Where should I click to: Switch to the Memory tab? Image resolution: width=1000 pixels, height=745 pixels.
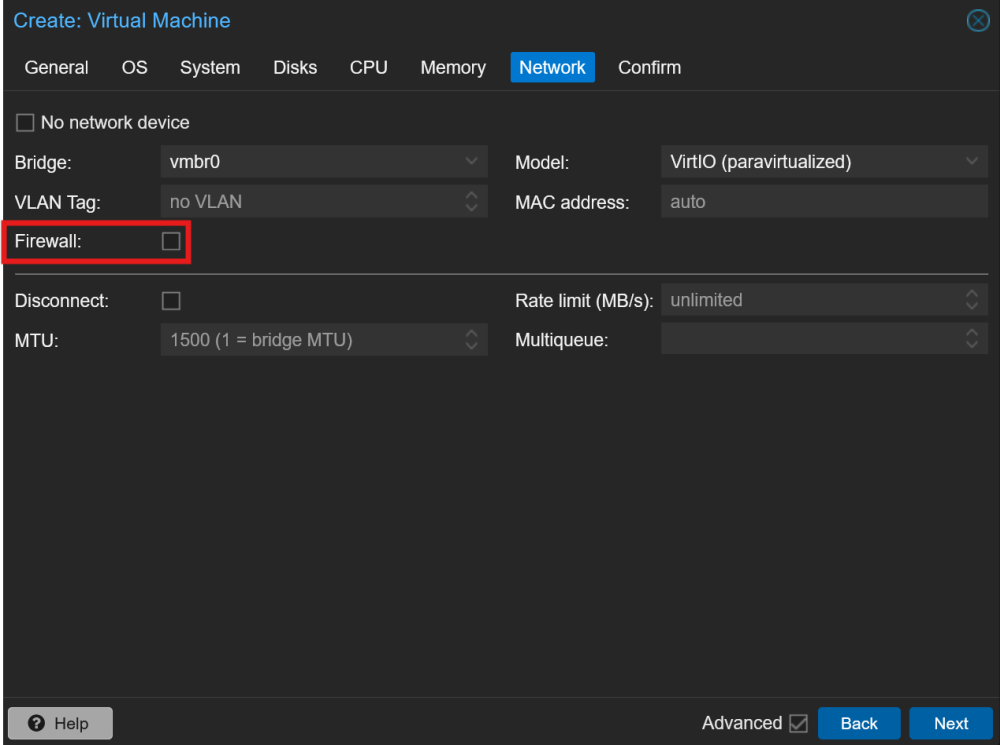pos(453,68)
